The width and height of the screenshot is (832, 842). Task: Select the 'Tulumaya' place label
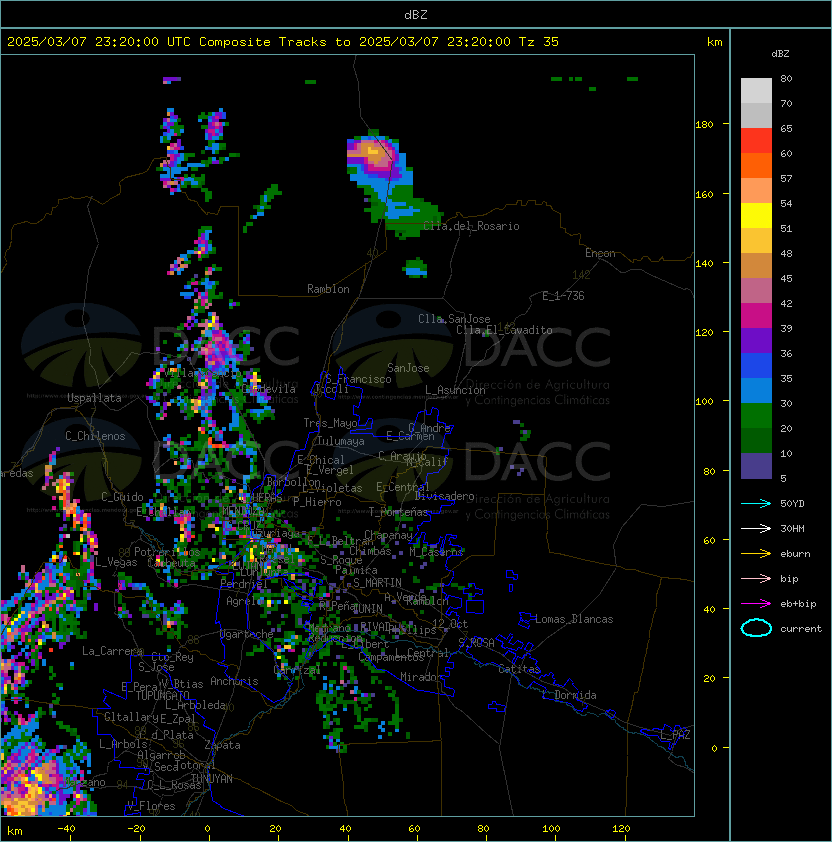coord(341,441)
